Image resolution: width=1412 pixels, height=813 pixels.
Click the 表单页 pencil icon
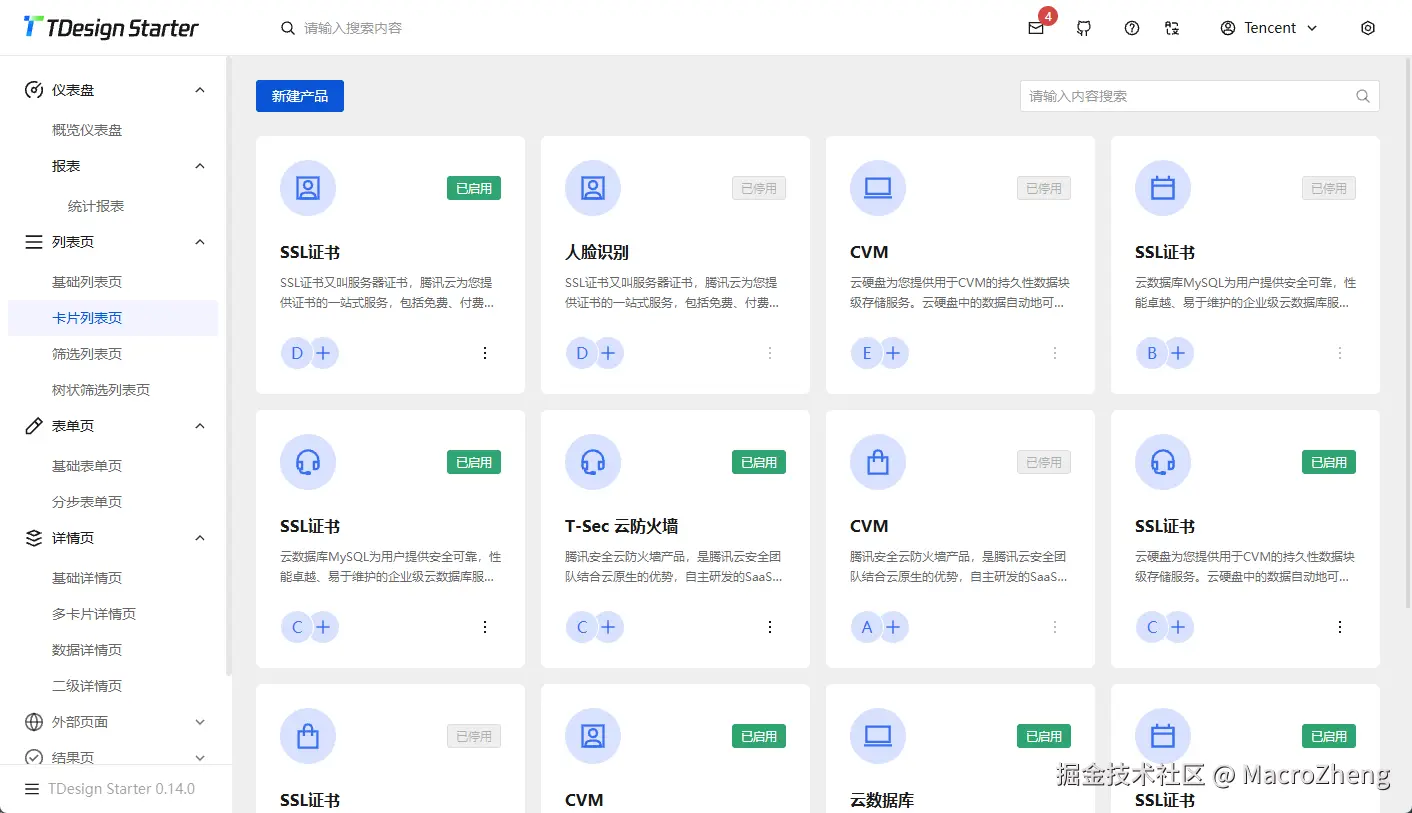tap(34, 426)
